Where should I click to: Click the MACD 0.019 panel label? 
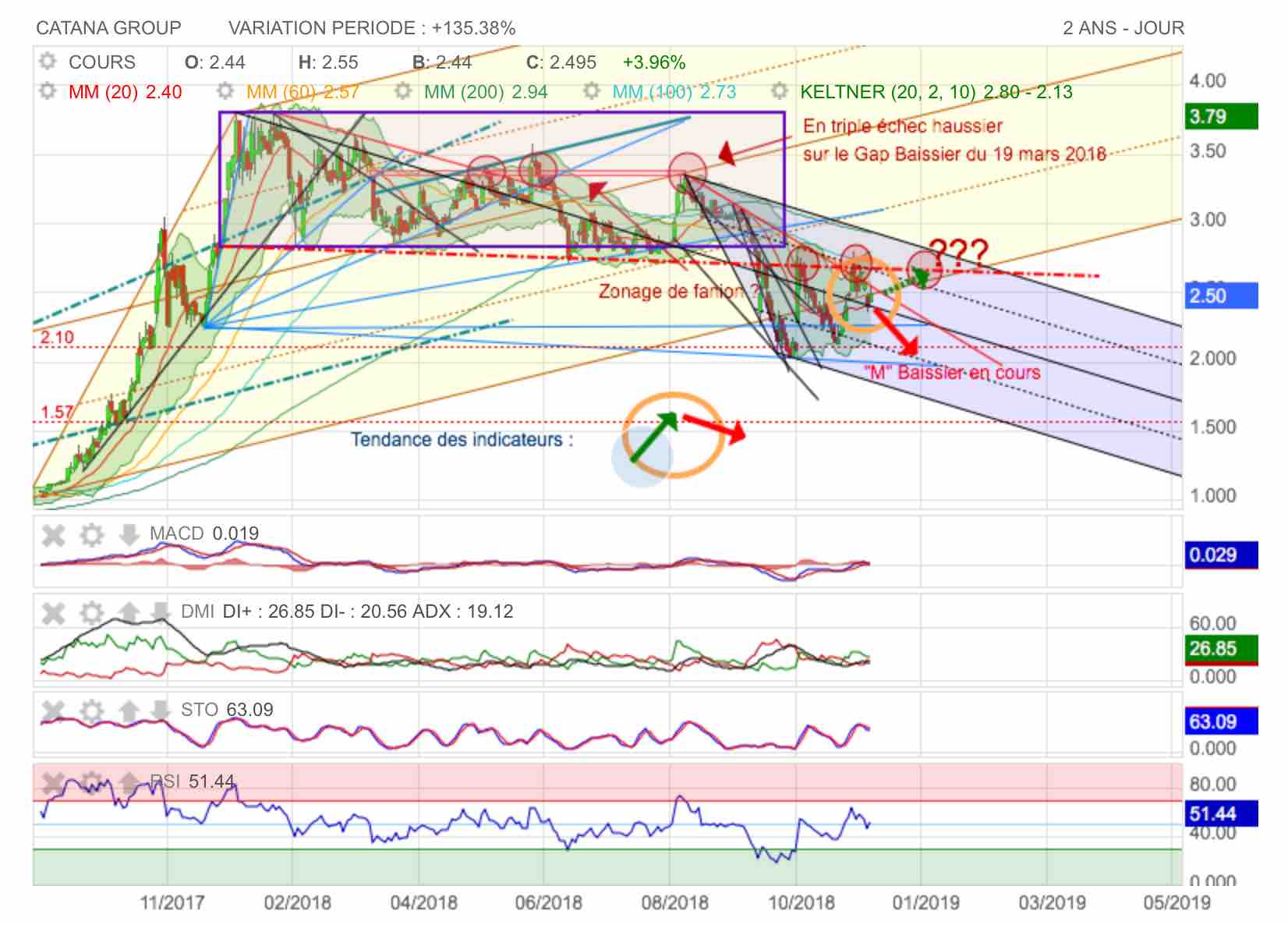(204, 533)
